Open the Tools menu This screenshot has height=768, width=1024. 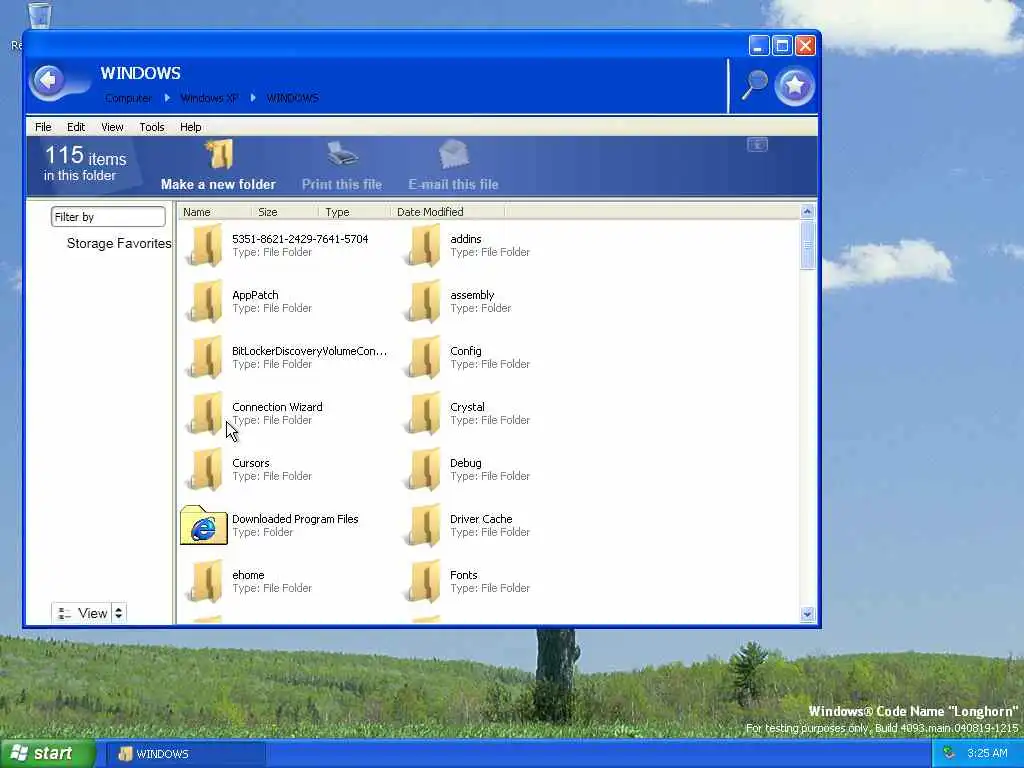pos(152,127)
